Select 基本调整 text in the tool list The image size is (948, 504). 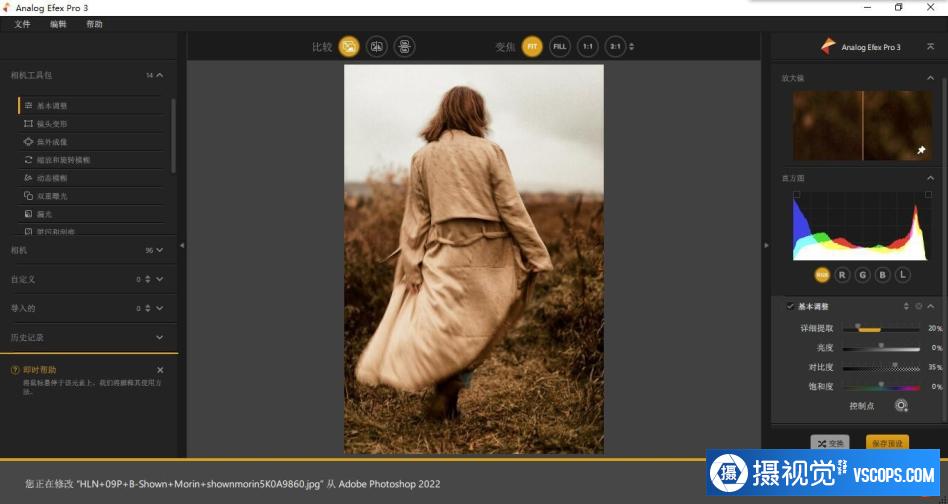point(52,106)
